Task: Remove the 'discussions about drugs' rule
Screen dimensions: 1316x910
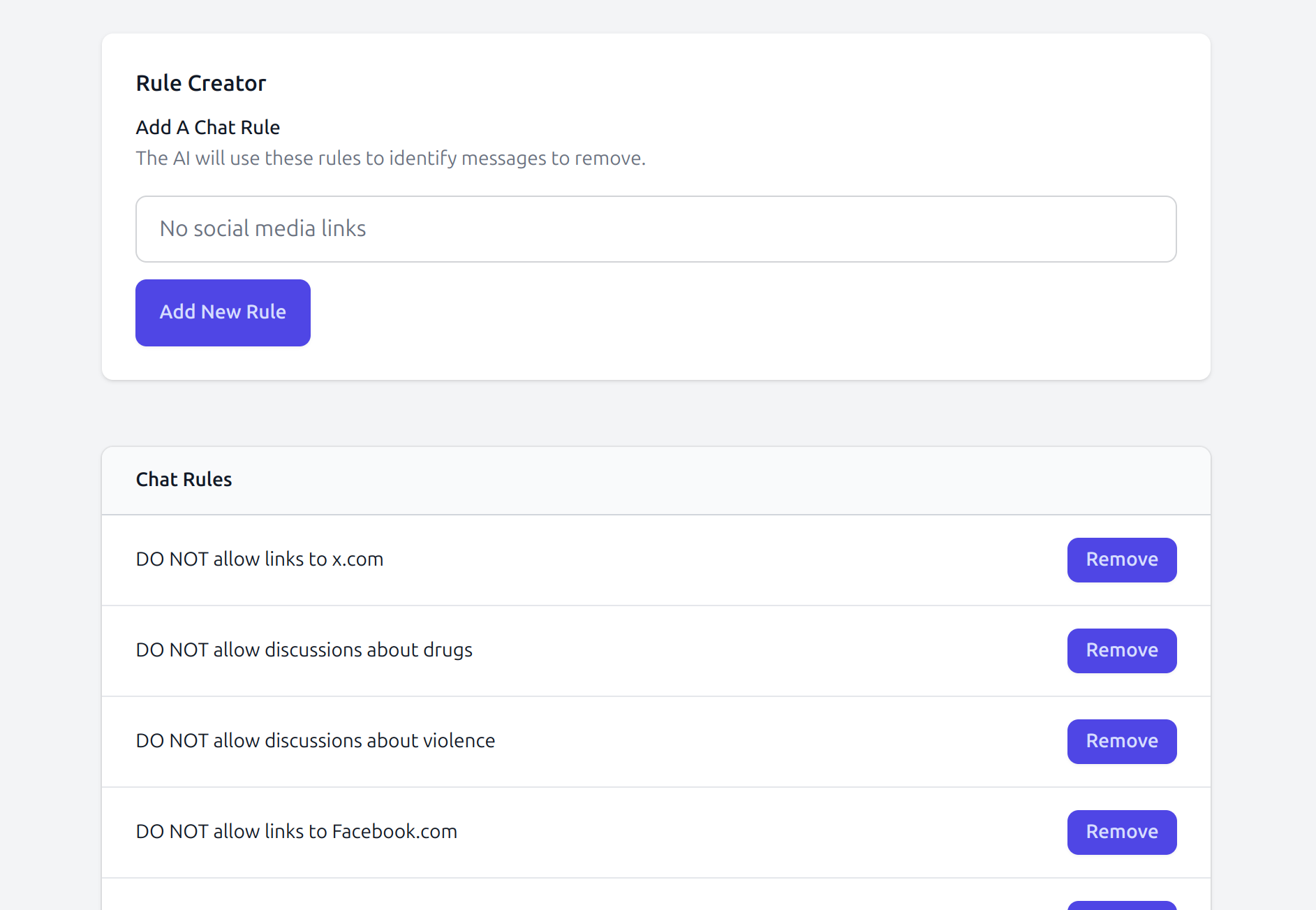Action: tap(1121, 650)
